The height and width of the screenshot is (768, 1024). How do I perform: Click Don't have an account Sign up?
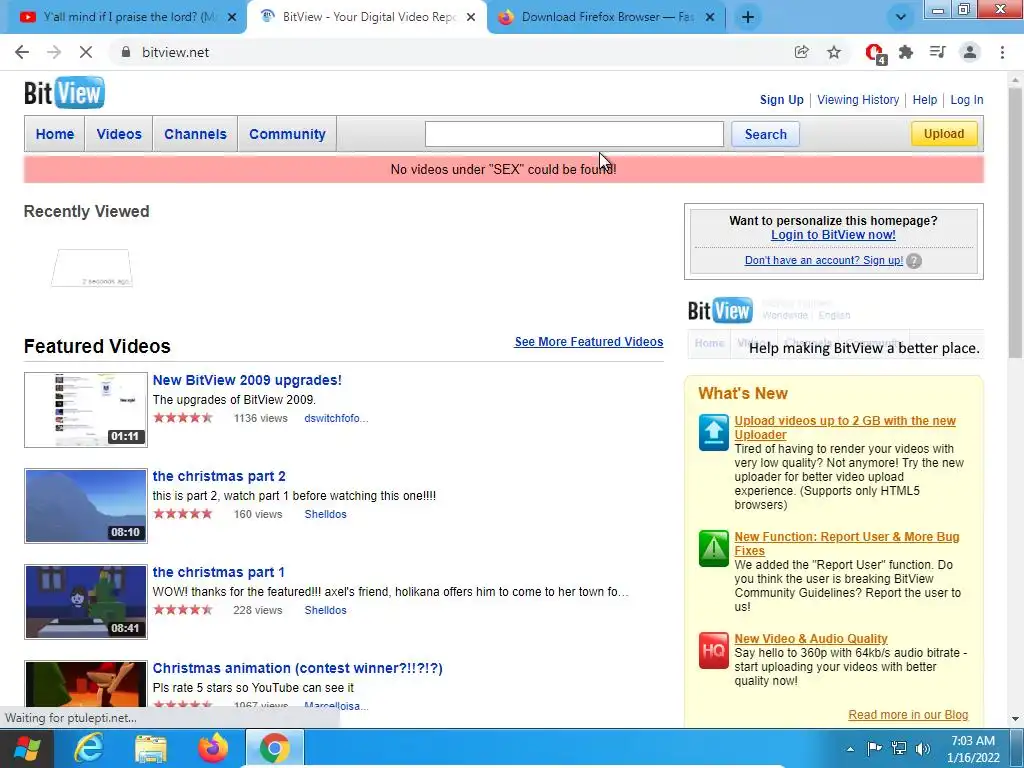pos(824,260)
